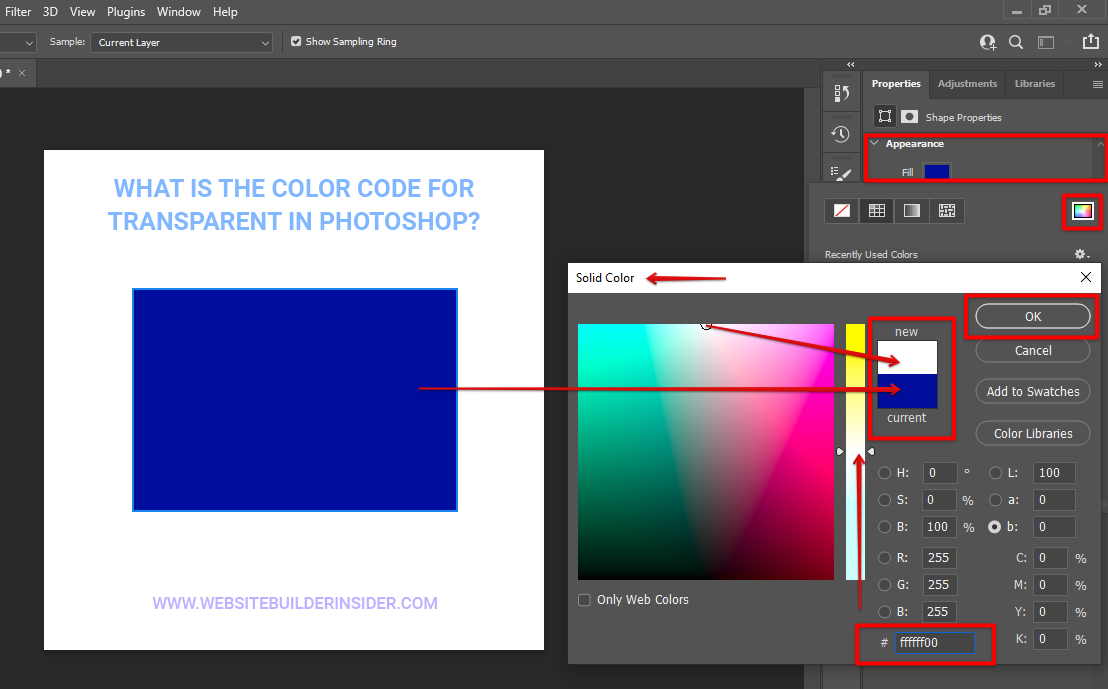Viewport: 1108px width, 689px height.
Task: Choose the Solid Color fill type icon
Action: point(876,211)
